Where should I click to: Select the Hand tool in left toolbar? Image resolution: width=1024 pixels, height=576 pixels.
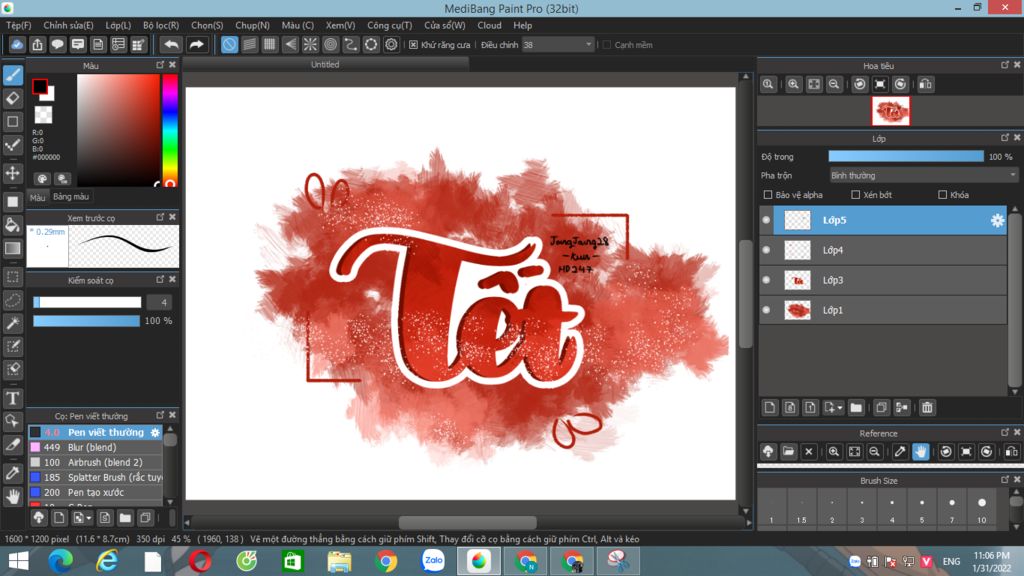click(13, 496)
